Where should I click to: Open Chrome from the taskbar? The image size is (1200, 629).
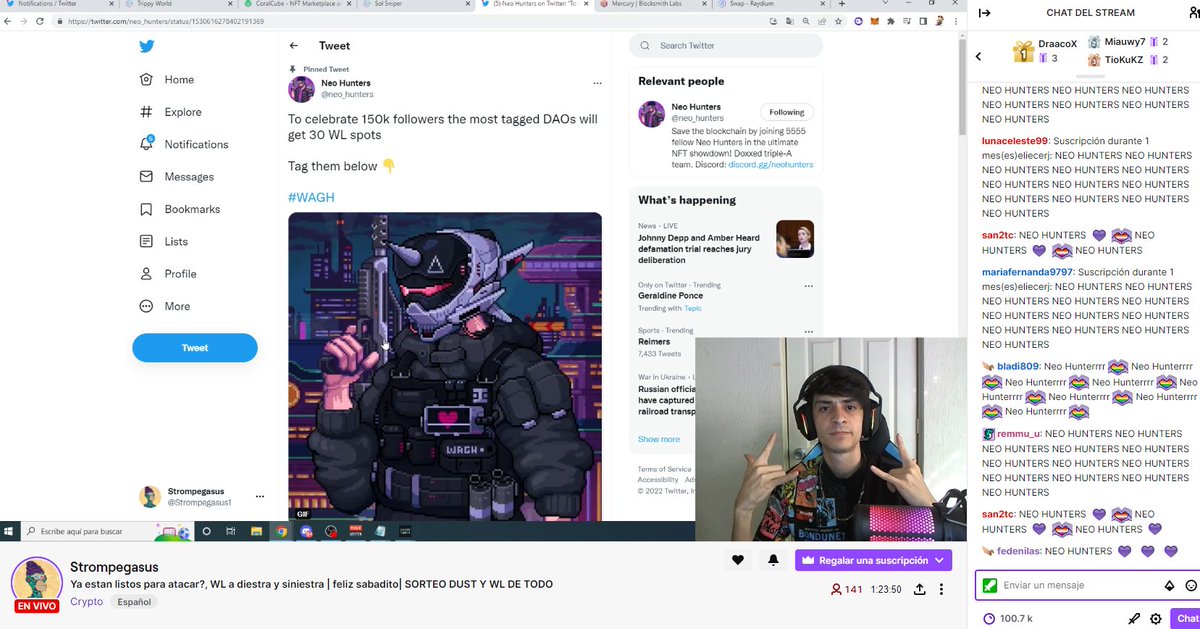point(281,531)
